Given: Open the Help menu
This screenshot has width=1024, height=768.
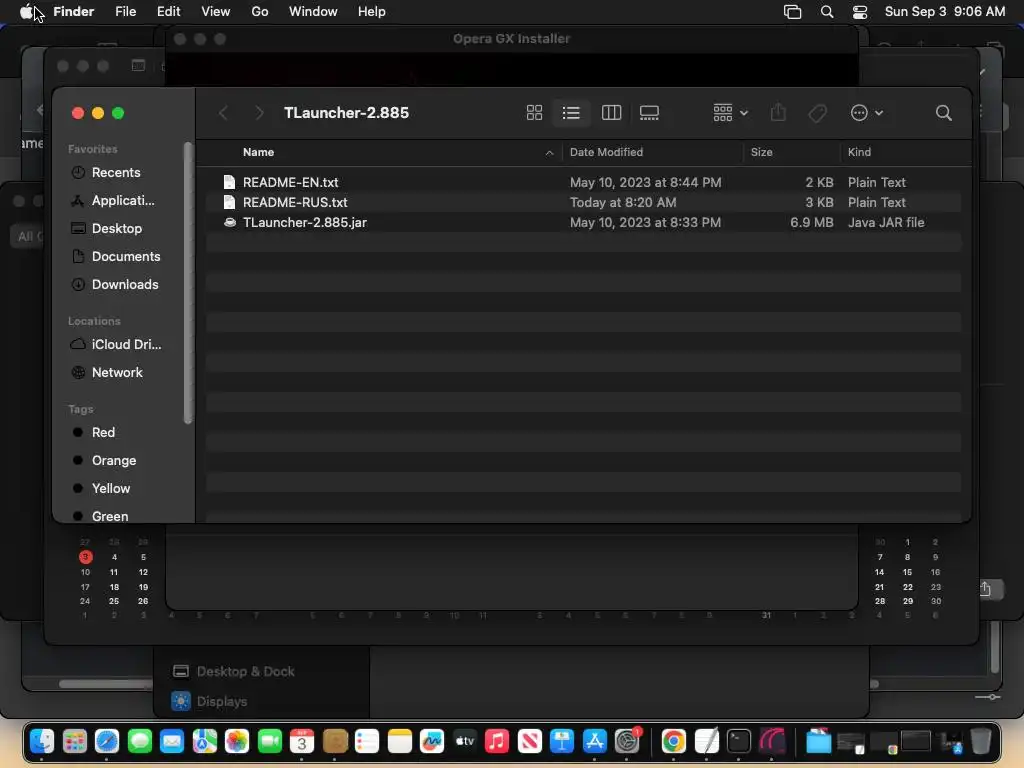Looking at the screenshot, I should coord(372,12).
